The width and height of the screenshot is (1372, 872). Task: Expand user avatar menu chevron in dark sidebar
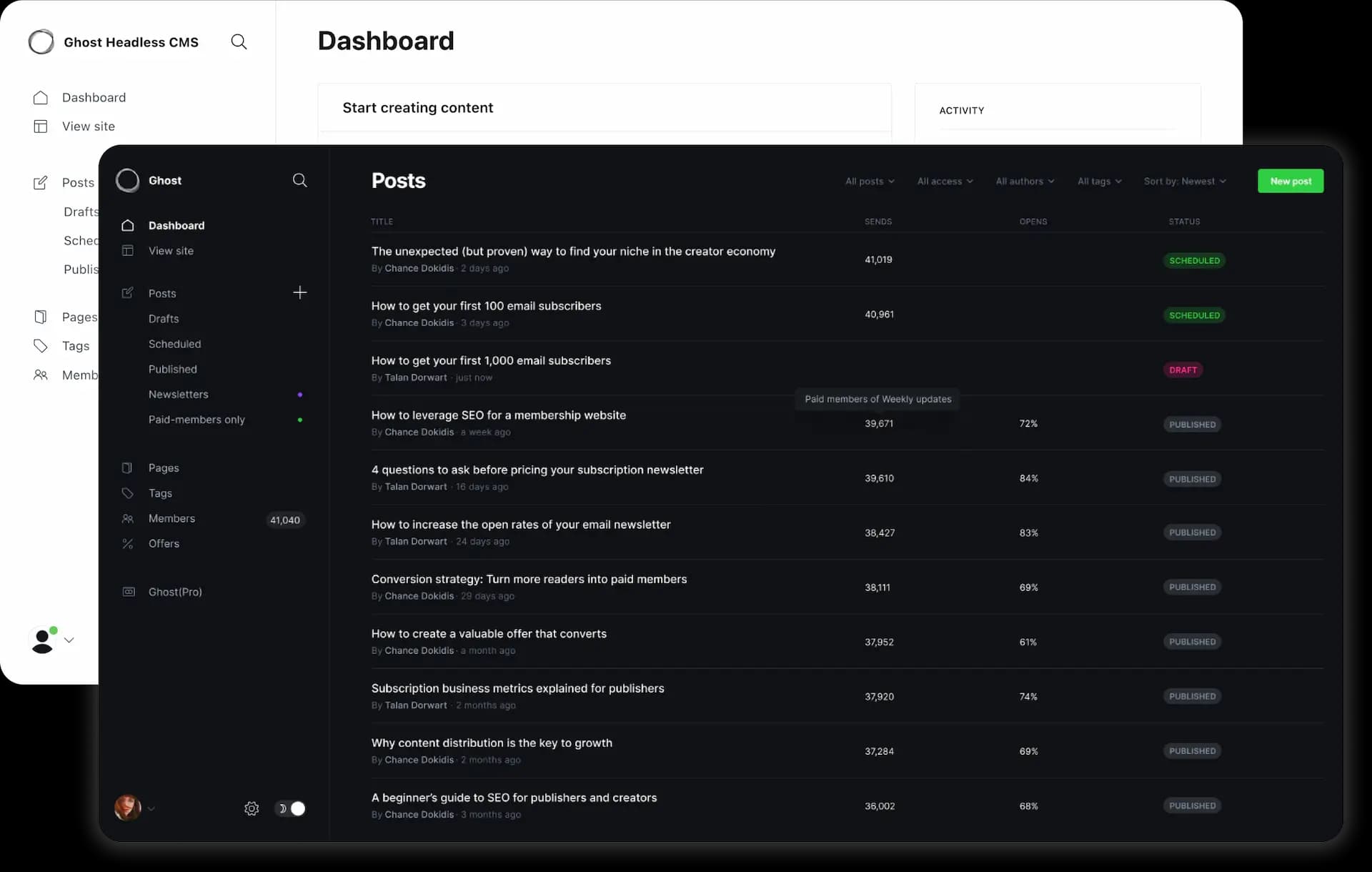pos(151,809)
